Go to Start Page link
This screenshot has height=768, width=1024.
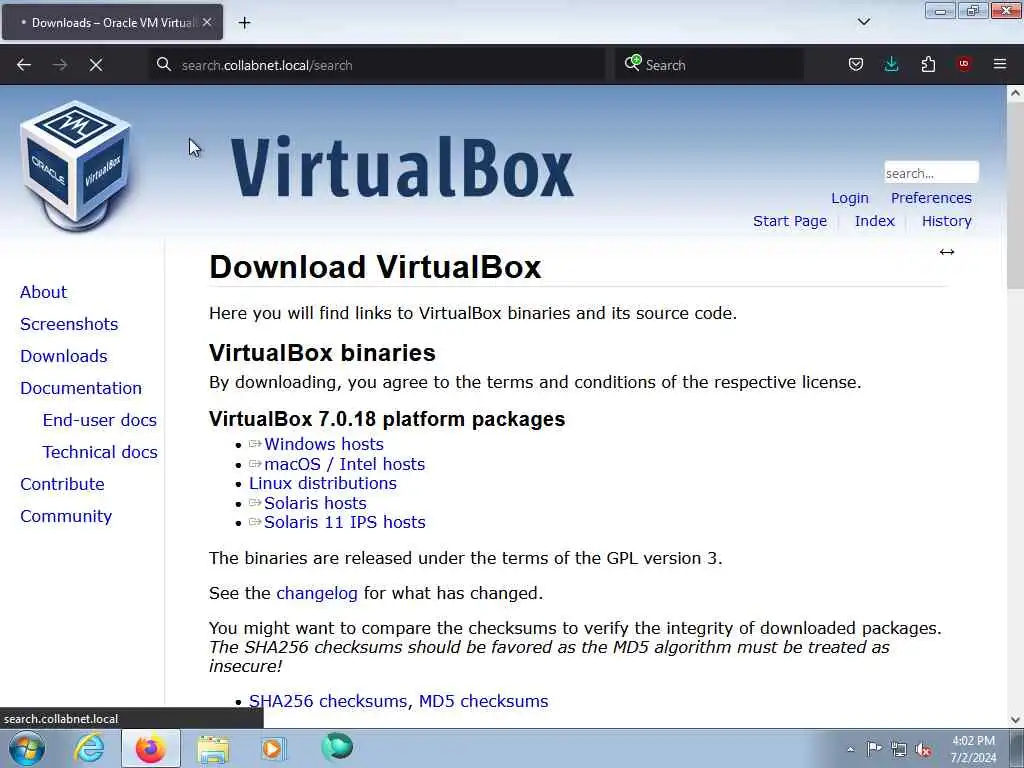(x=790, y=221)
